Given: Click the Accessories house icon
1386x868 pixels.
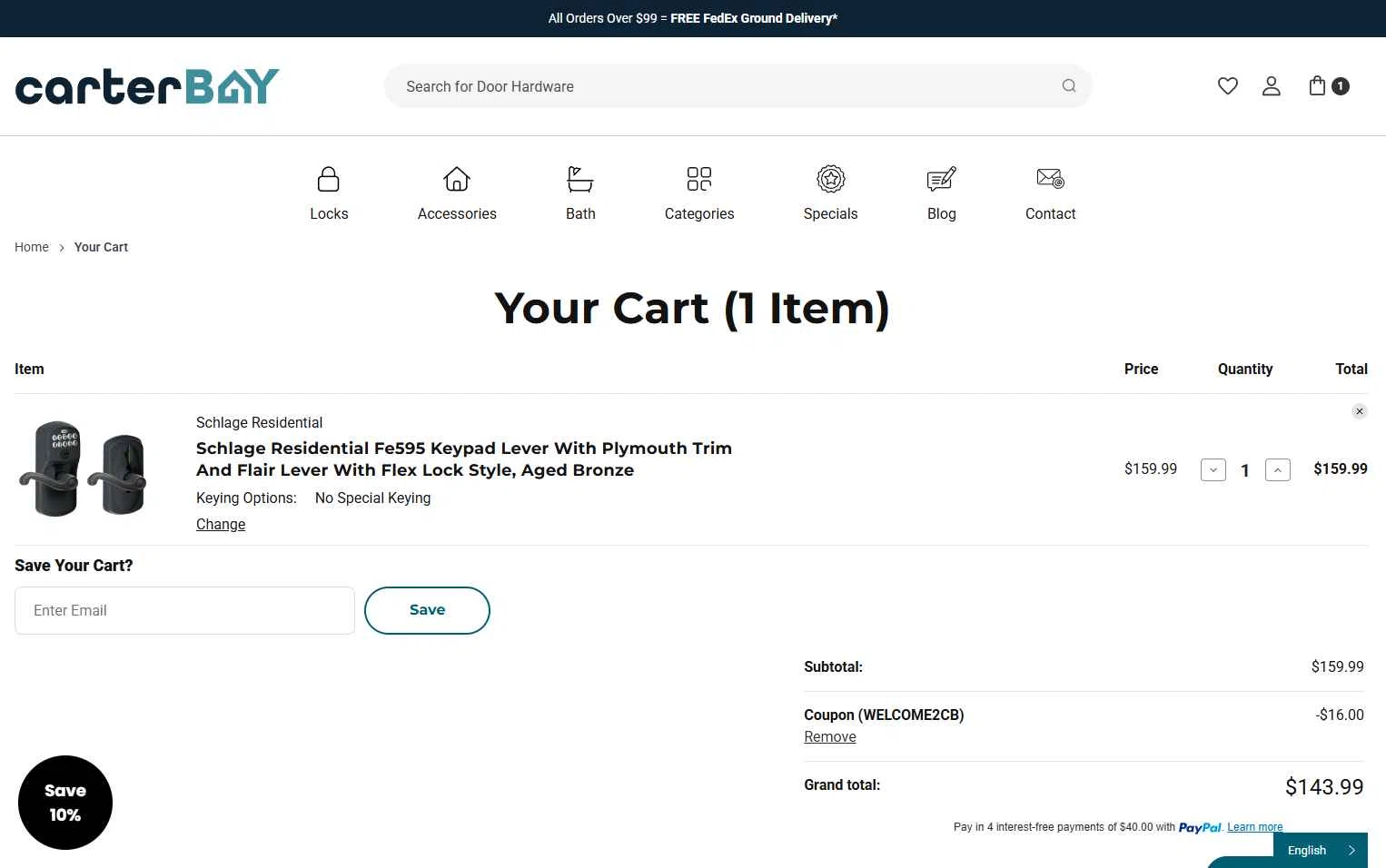Looking at the screenshot, I should pos(457,179).
